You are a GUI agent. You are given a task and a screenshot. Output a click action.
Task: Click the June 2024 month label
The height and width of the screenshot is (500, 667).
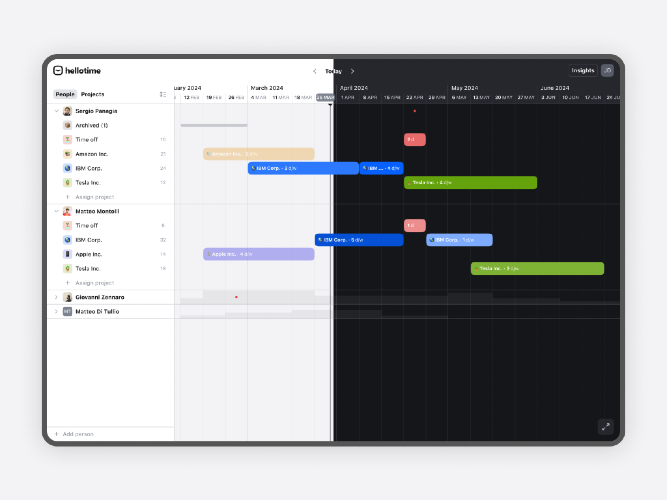pos(555,88)
